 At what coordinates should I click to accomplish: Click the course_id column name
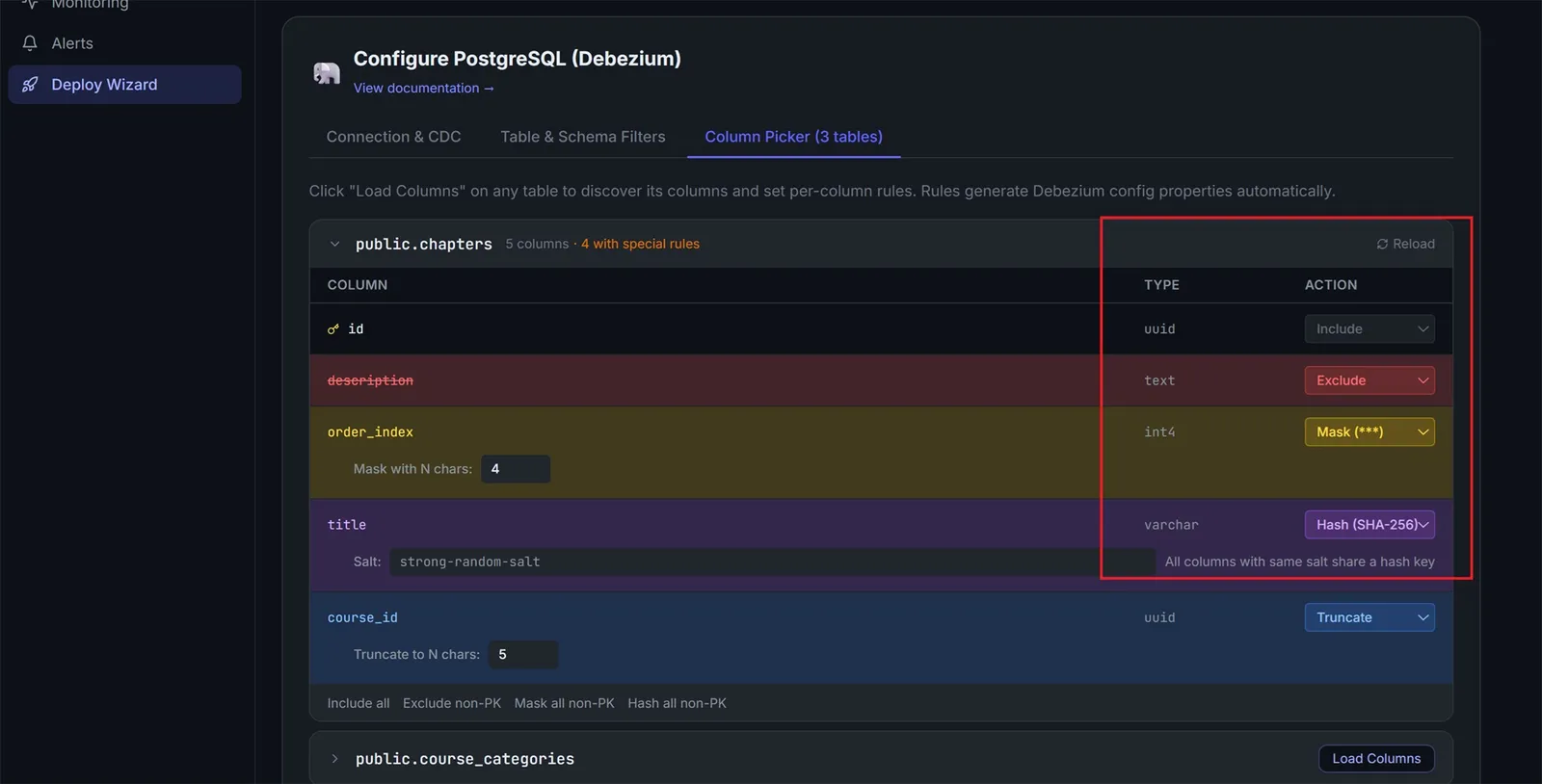click(x=362, y=618)
